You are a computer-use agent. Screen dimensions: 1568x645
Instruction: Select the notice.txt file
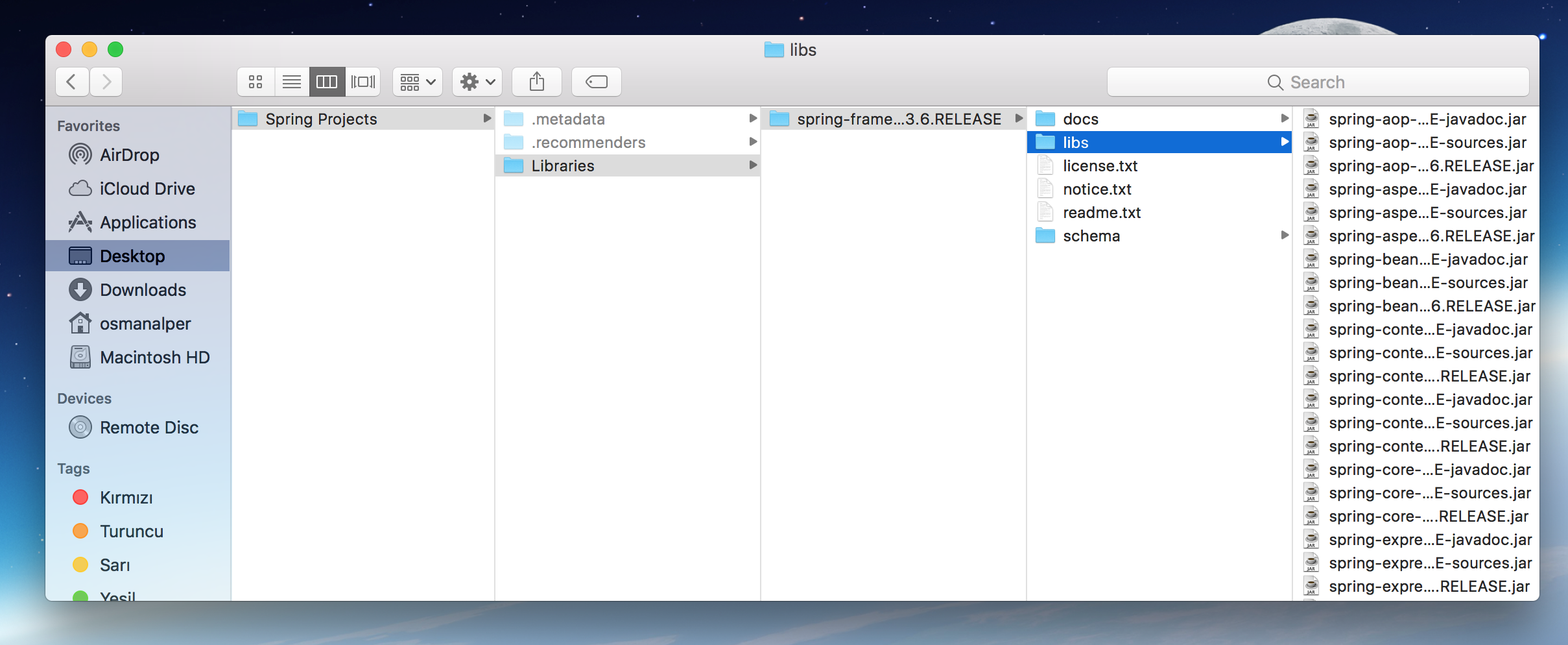(x=1159, y=189)
